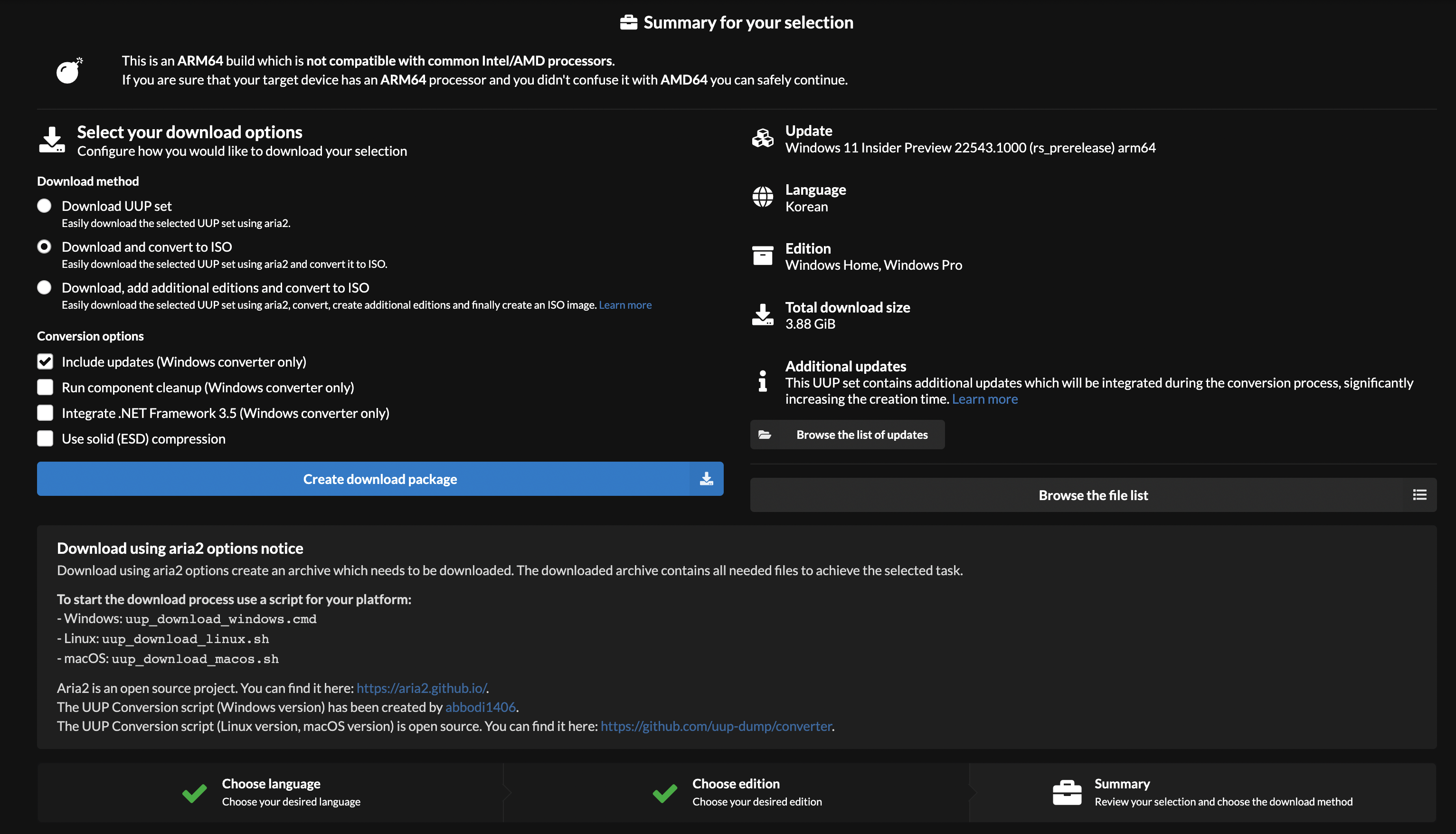Uncheck Include updates checkbox
This screenshot has width=1456, height=834.
click(x=45, y=361)
